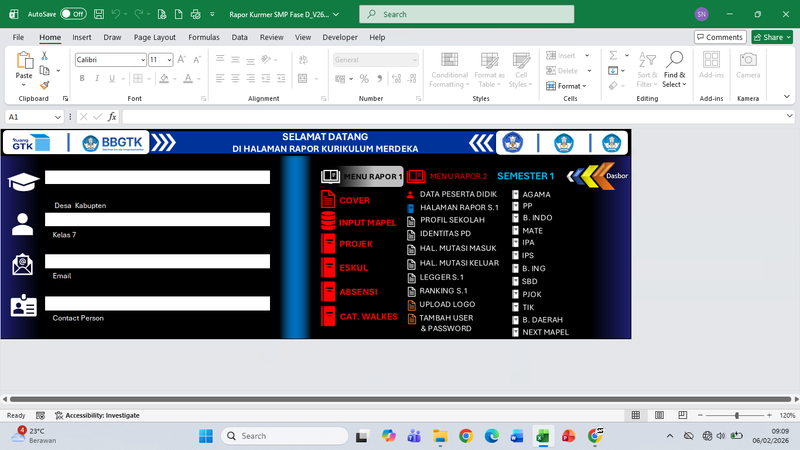Open the font size dropdown

168,60
